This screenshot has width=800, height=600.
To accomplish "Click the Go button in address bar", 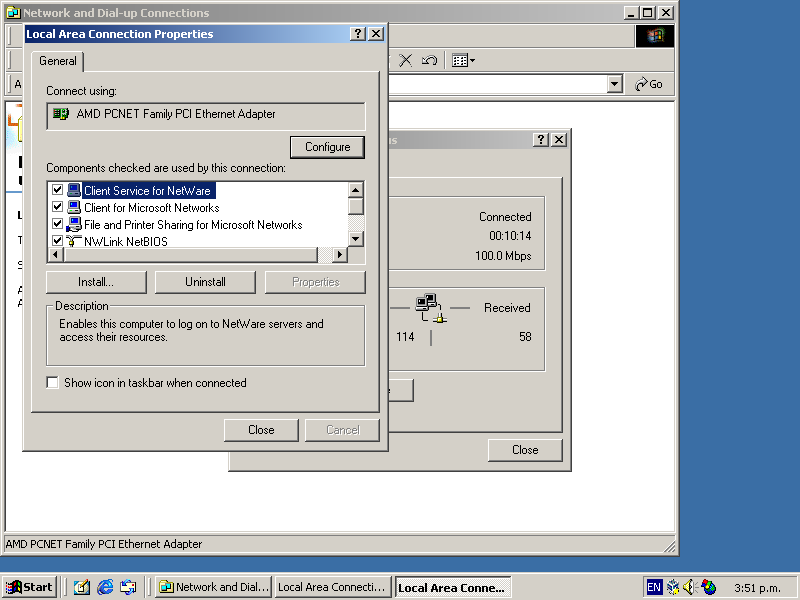I will coord(648,84).
